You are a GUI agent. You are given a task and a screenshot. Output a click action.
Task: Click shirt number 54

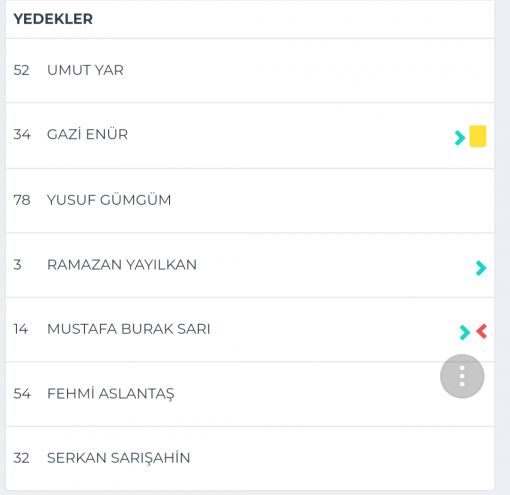[x=22, y=394]
